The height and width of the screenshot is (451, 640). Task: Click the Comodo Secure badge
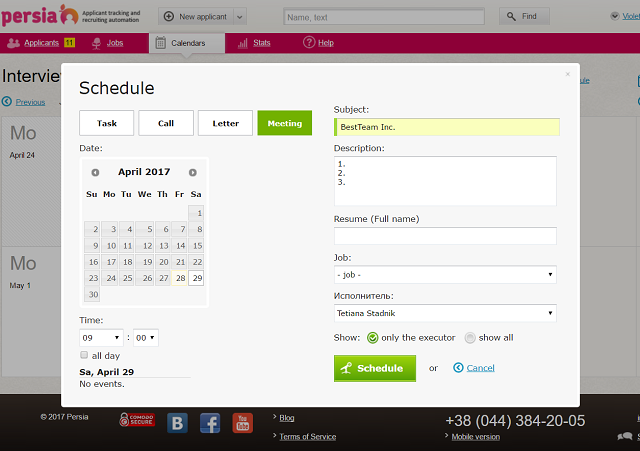137,421
